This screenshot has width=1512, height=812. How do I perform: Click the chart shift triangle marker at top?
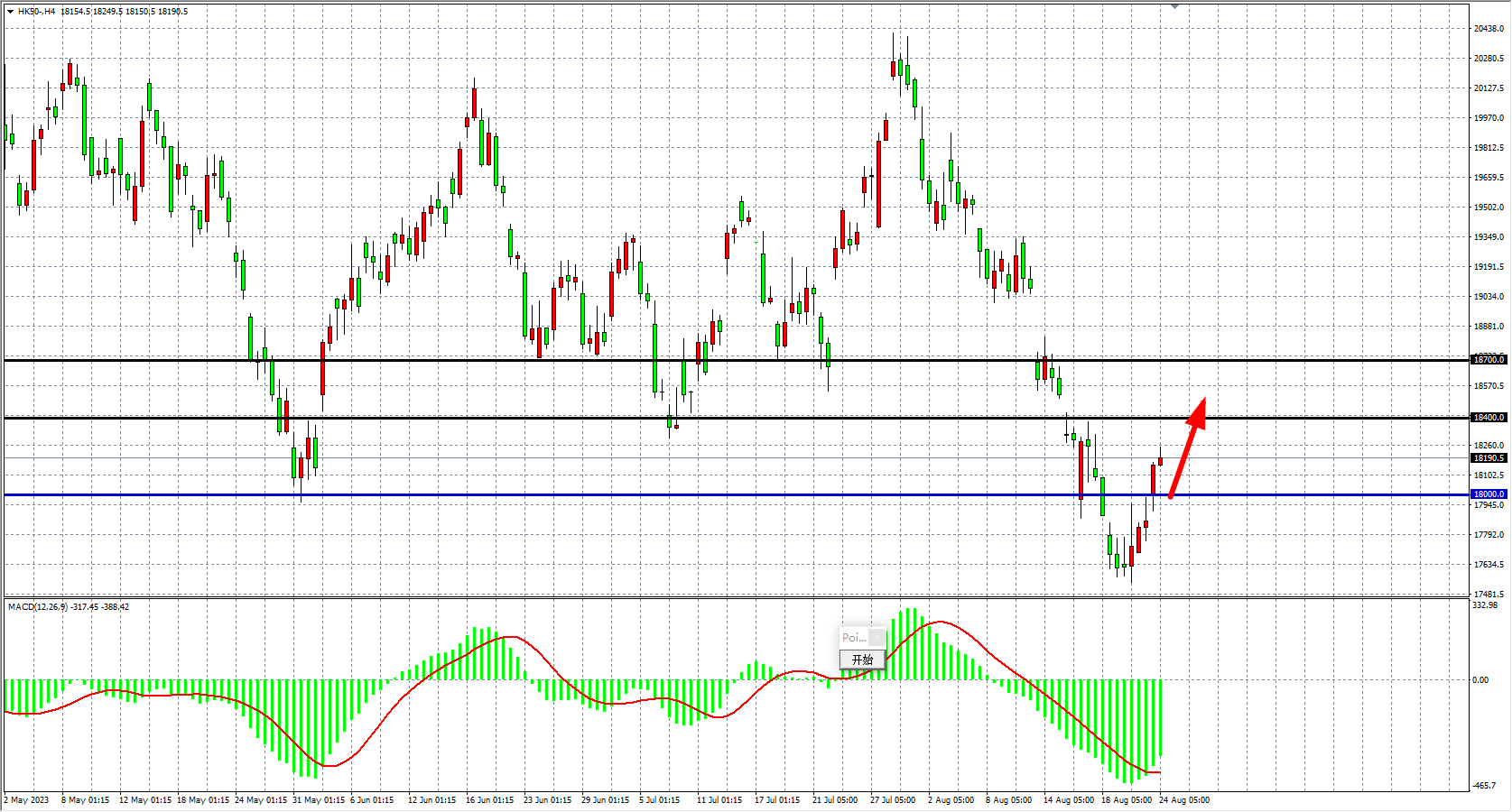coord(1174,6)
